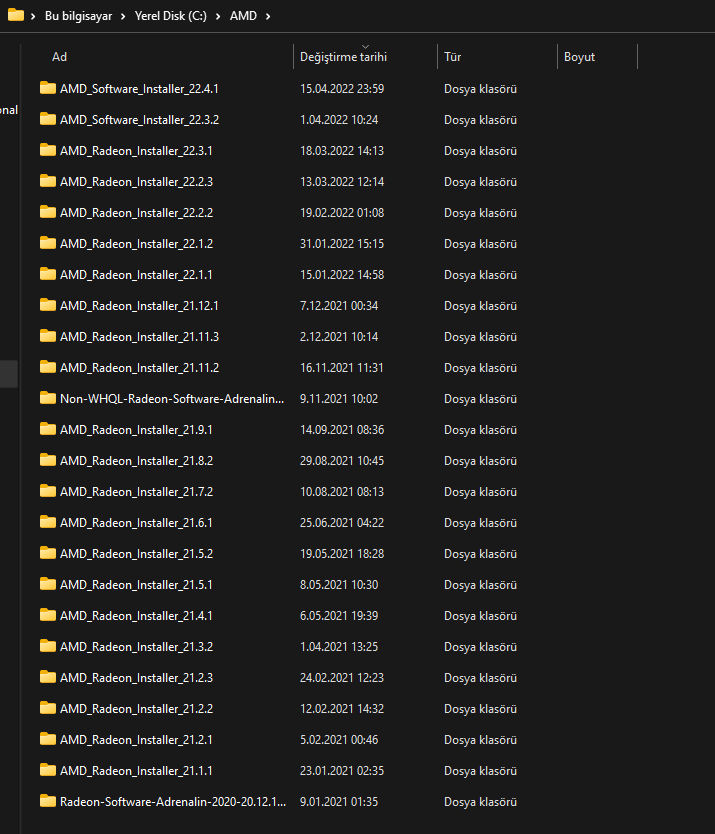Click the folder icon in the address bar
Screen dimensions: 715x834
(16, 15)
